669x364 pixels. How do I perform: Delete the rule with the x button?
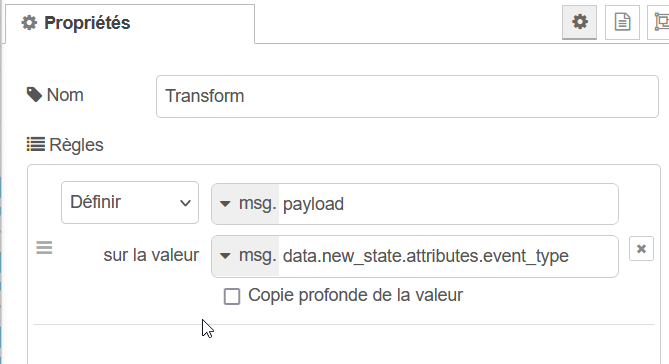(x=641, y=249)
